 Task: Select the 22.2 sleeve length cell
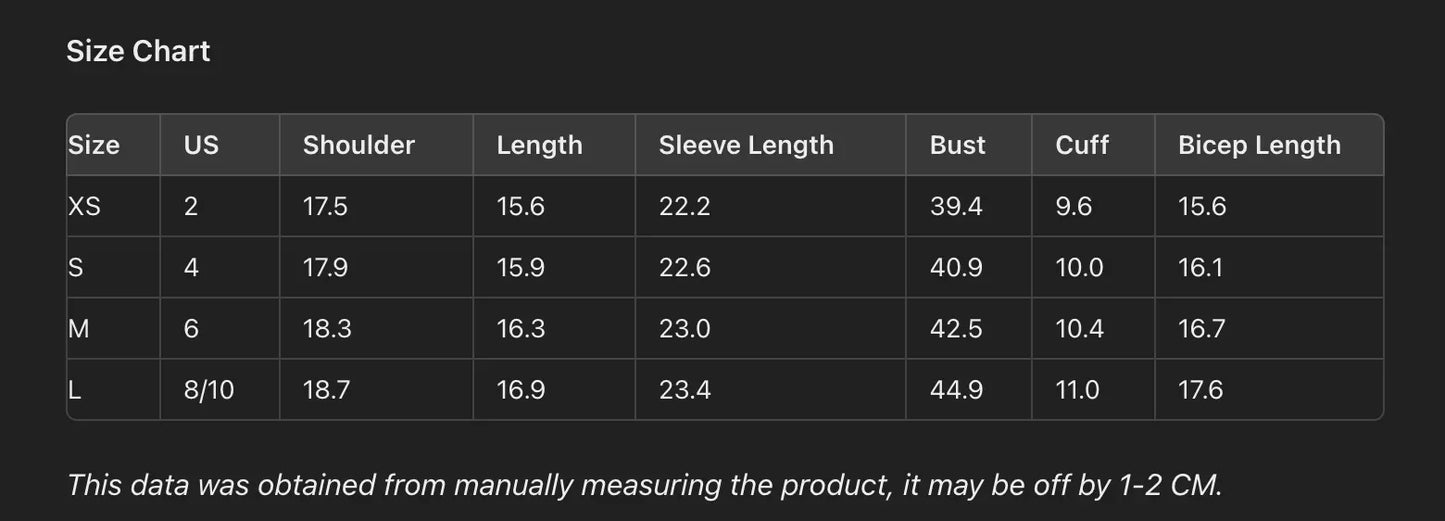(684, 207)
